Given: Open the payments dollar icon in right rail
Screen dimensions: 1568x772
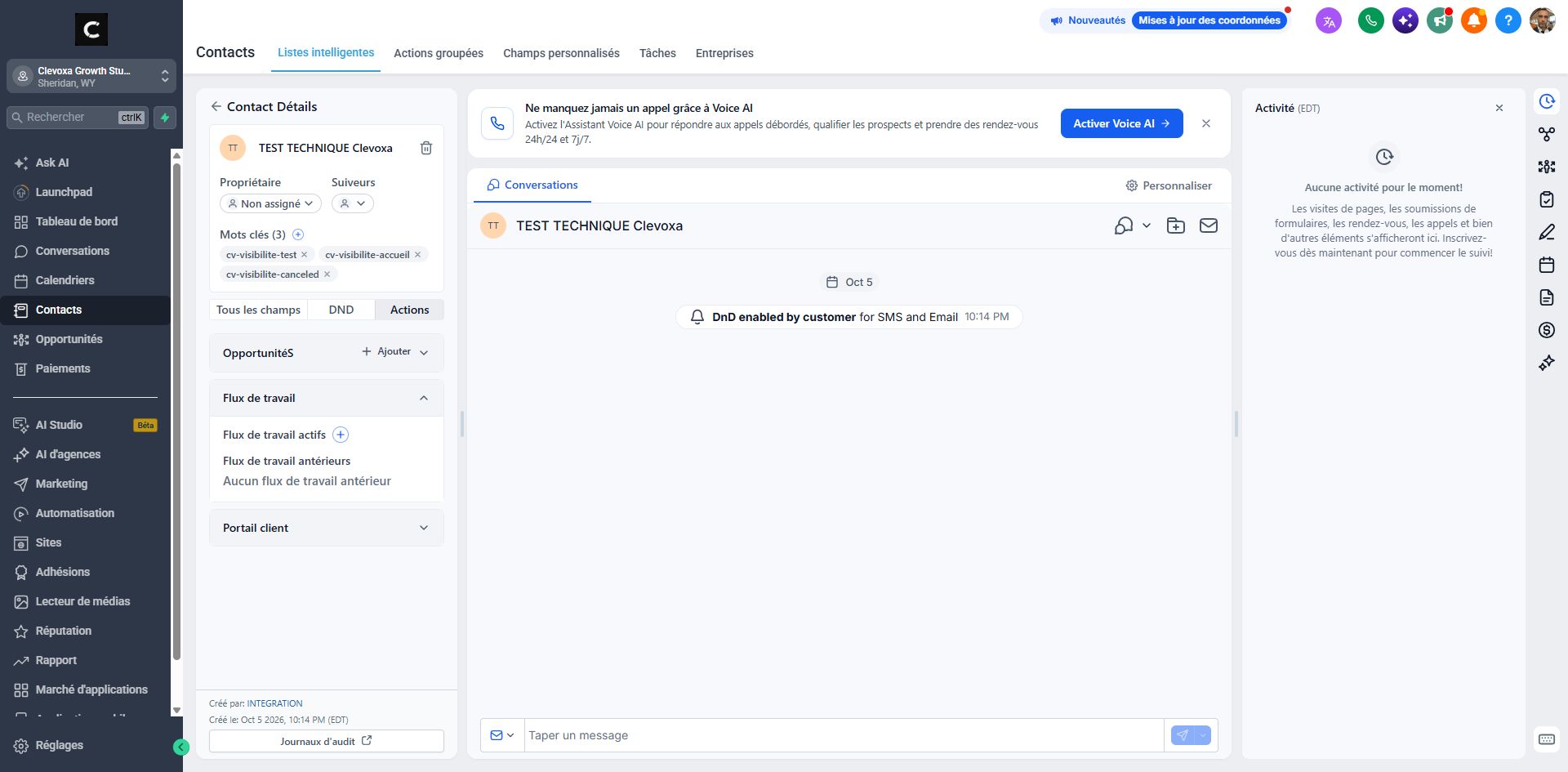Looking at the screenshot, I should pyautogui.click(x=1547, y=330).
